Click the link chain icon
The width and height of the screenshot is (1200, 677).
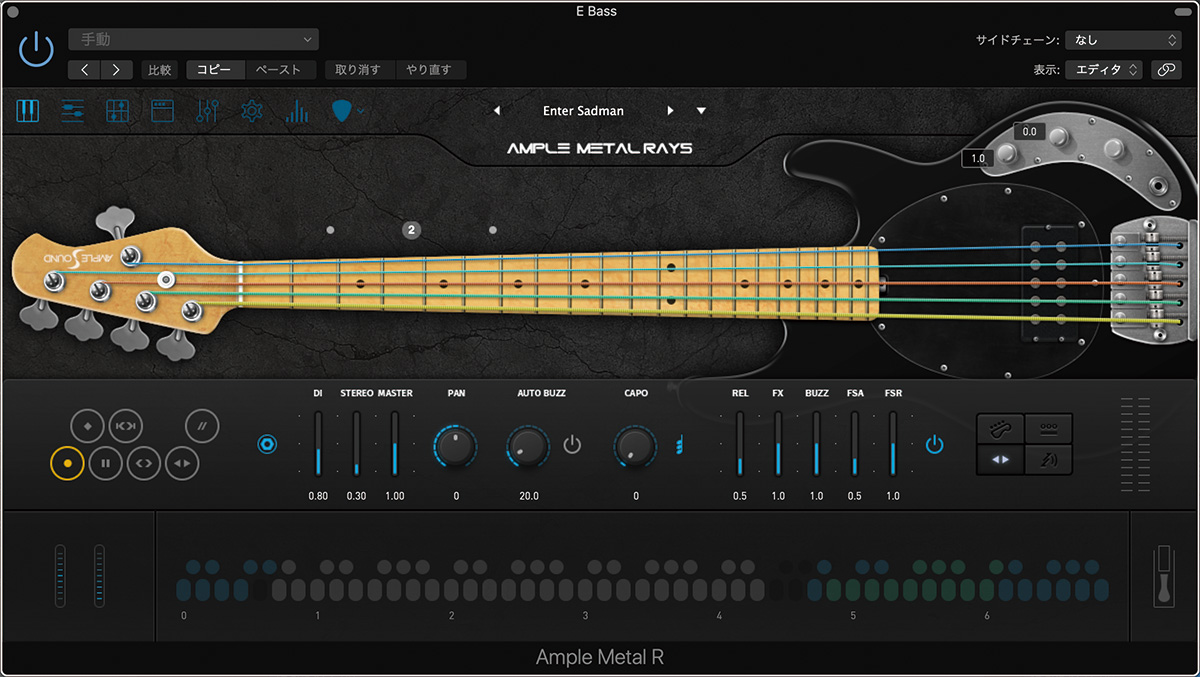tap(1166, 70)
